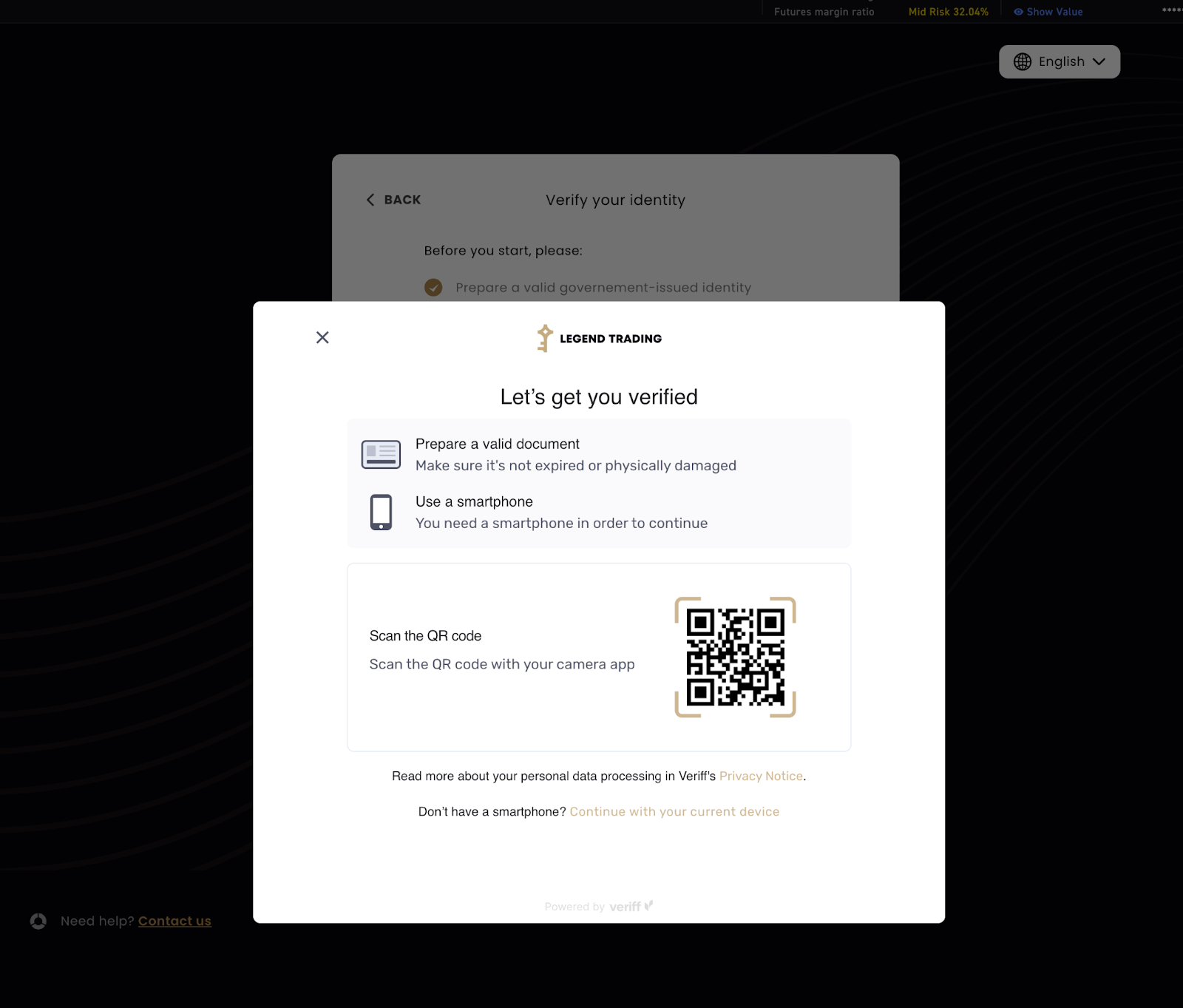
Task: Click the globe icon in language selector
Action: coord(1023,61)
